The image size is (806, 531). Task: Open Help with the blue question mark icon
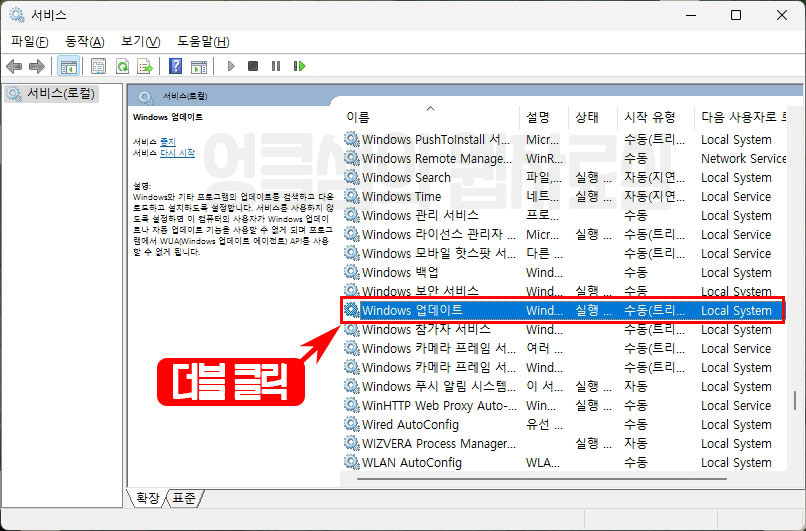175,66
